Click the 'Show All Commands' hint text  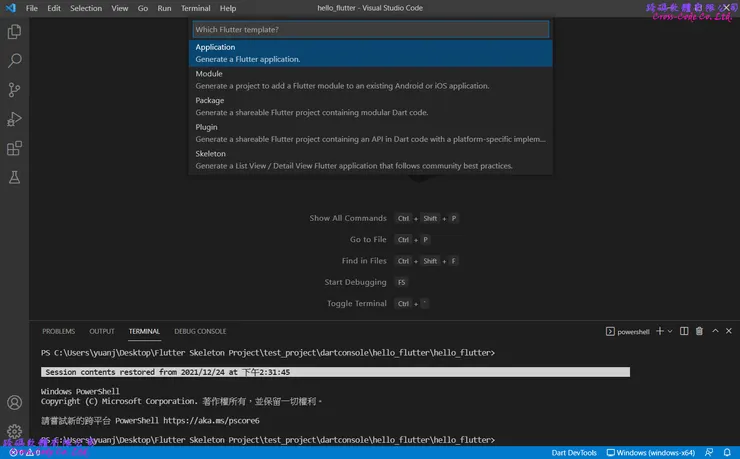tap(348, 218)
